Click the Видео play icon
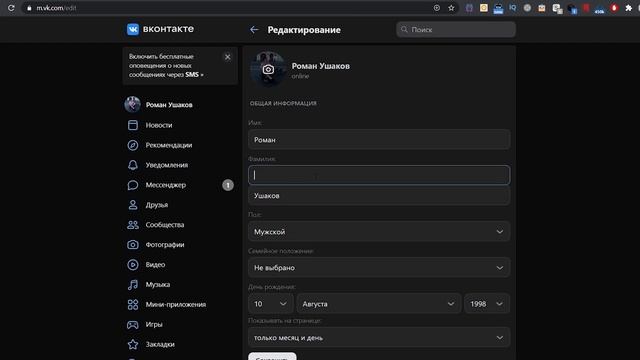The image size is (640, 360). point(133,264)
